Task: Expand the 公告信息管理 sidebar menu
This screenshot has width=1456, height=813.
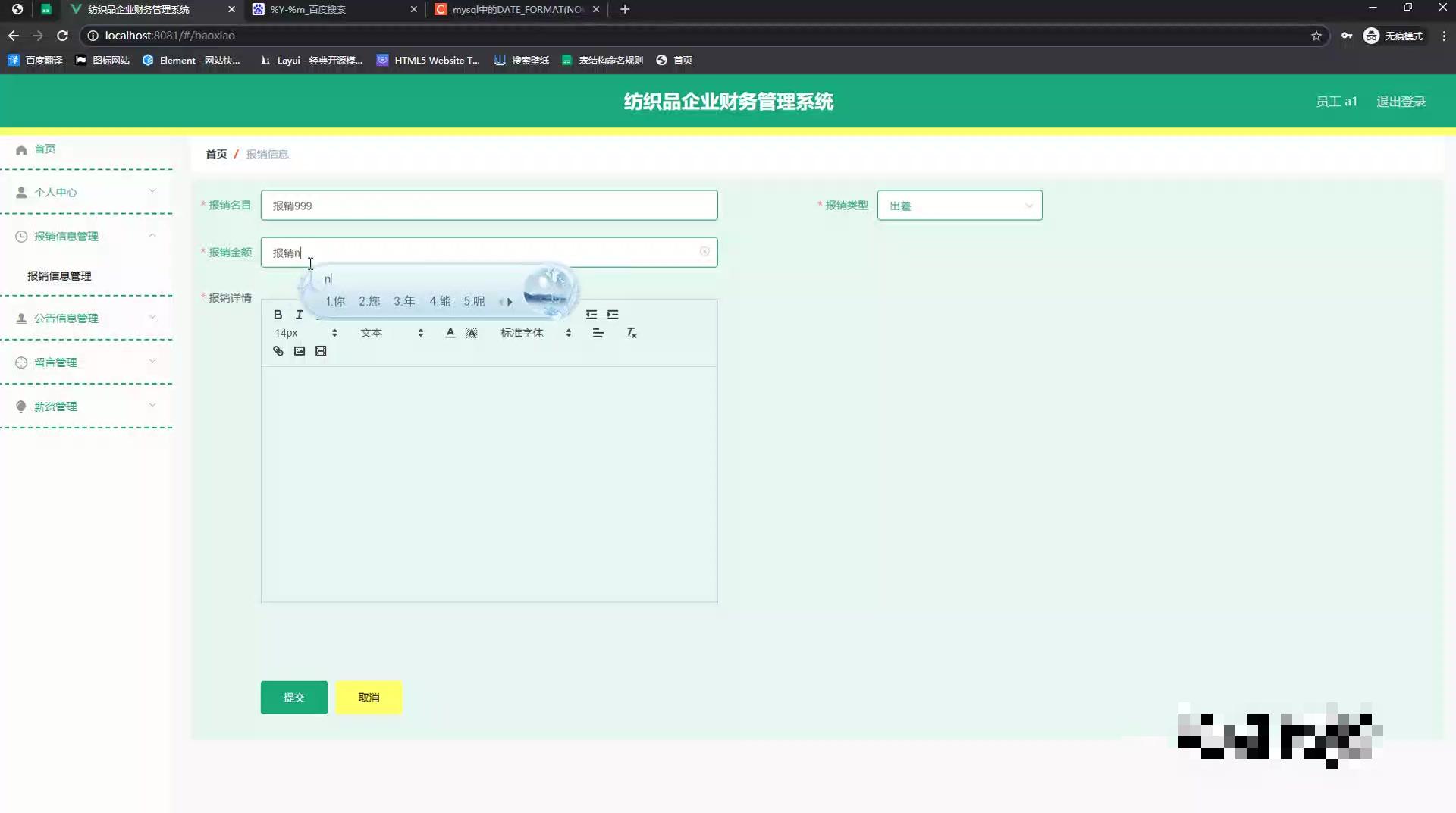Action: [x=152, y=318]
